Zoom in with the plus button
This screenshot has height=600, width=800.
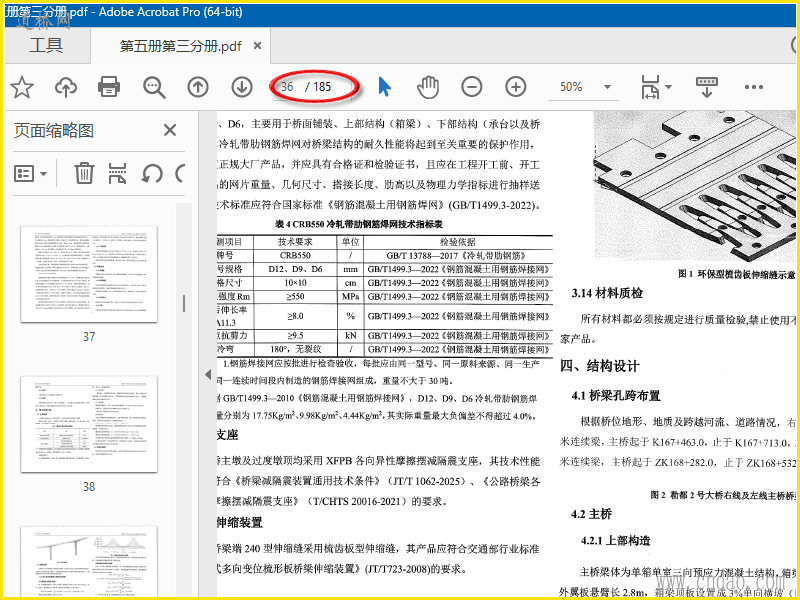point(516,87)
